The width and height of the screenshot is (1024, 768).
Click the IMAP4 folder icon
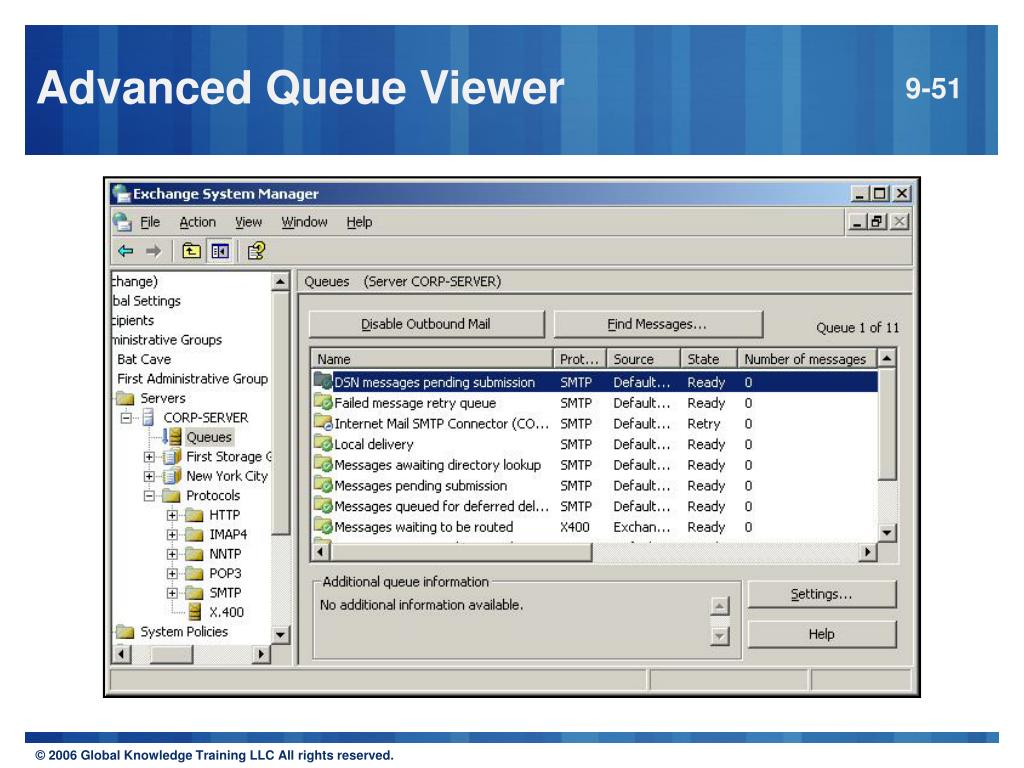pyautogui.click(x=194, y=535)
